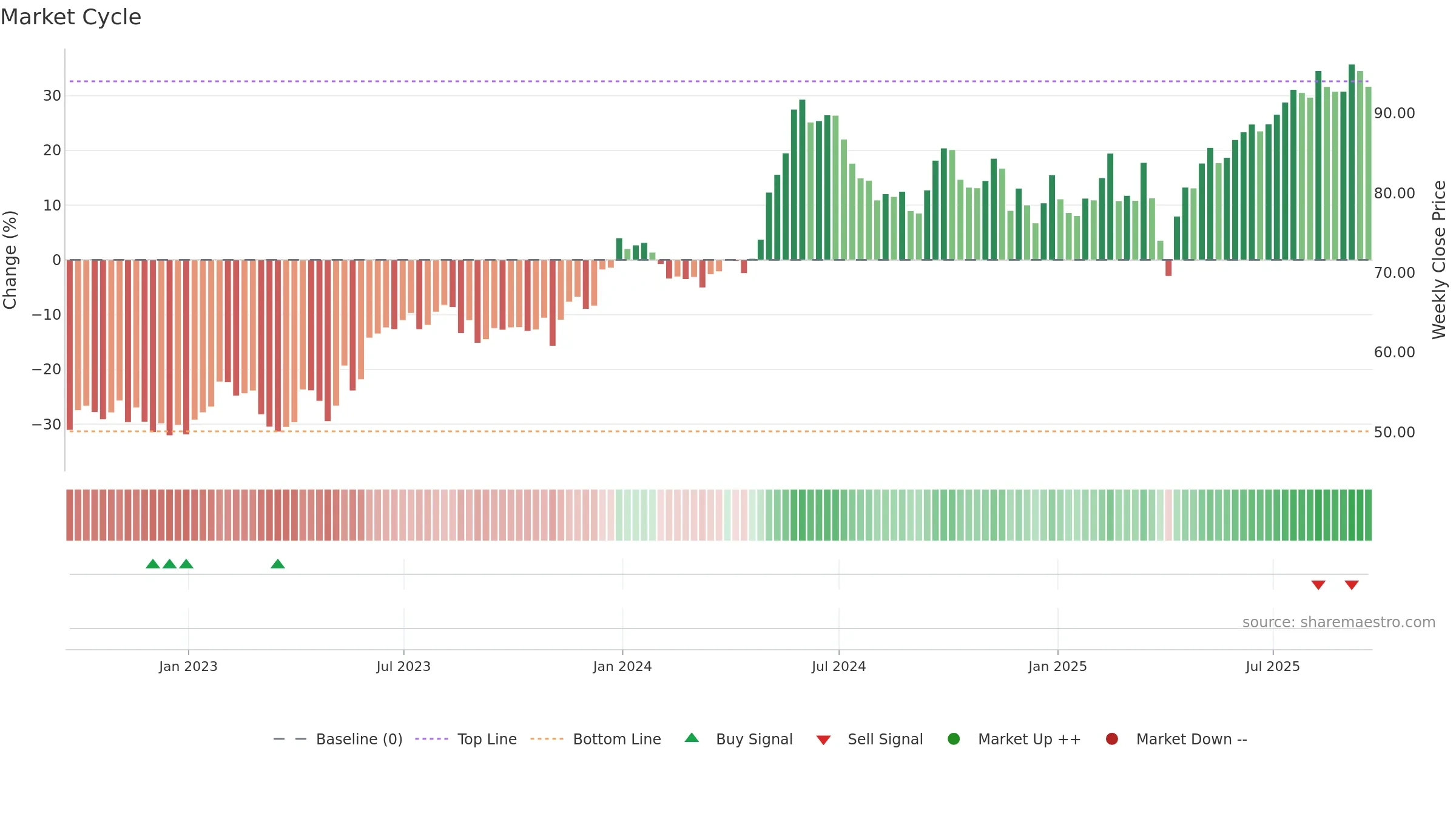1456x819 pixels.
Task: Click the green Market Up circle legend icon
Action: click(954, 739)
